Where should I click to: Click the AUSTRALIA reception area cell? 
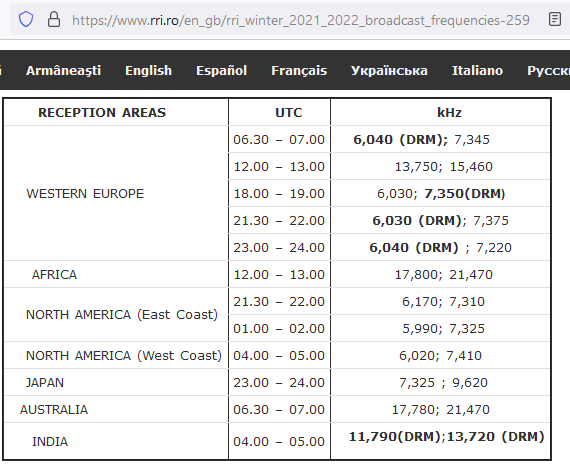(116, 409)
